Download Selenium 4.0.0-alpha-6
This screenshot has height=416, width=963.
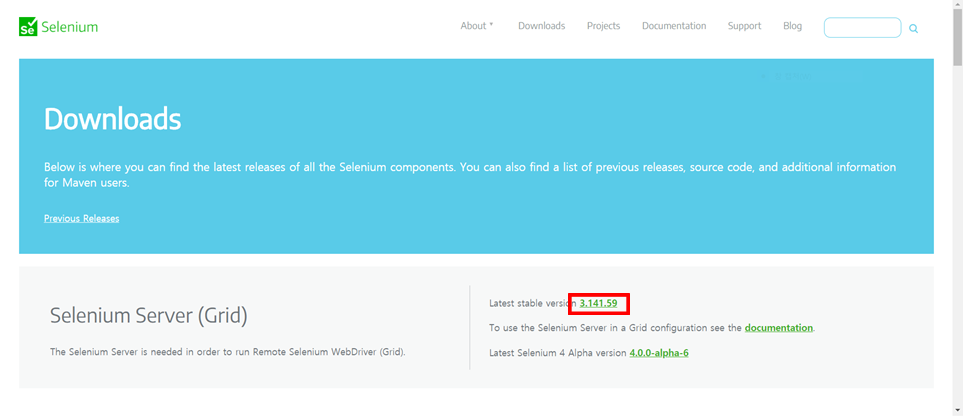659,353
